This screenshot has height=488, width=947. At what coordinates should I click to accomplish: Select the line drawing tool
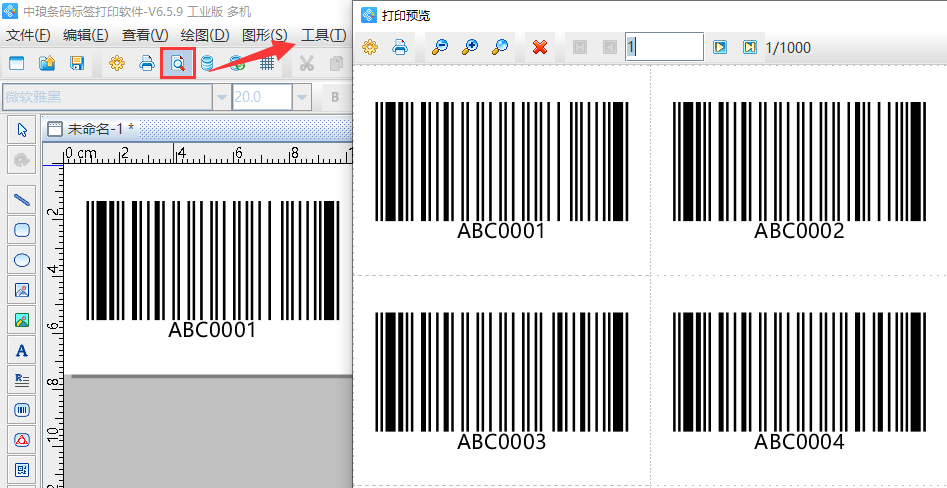coord(22,199)
